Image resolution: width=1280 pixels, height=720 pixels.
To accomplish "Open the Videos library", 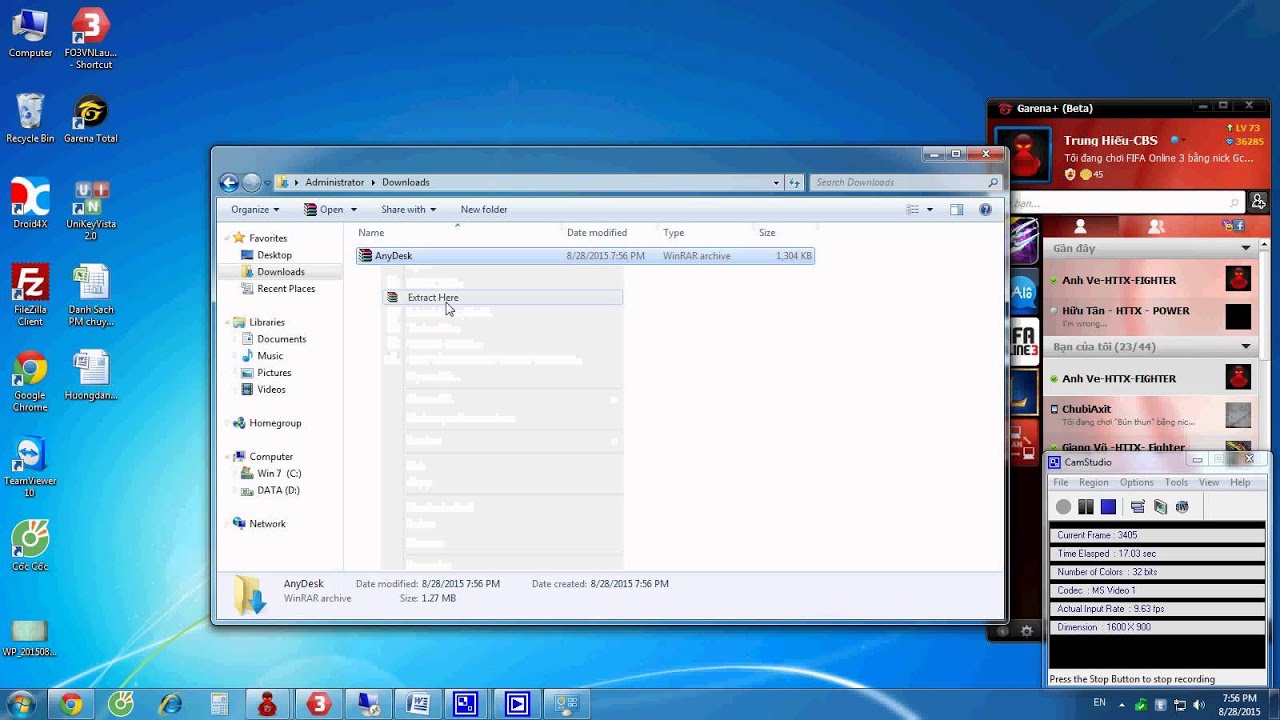I will point(271,390).
